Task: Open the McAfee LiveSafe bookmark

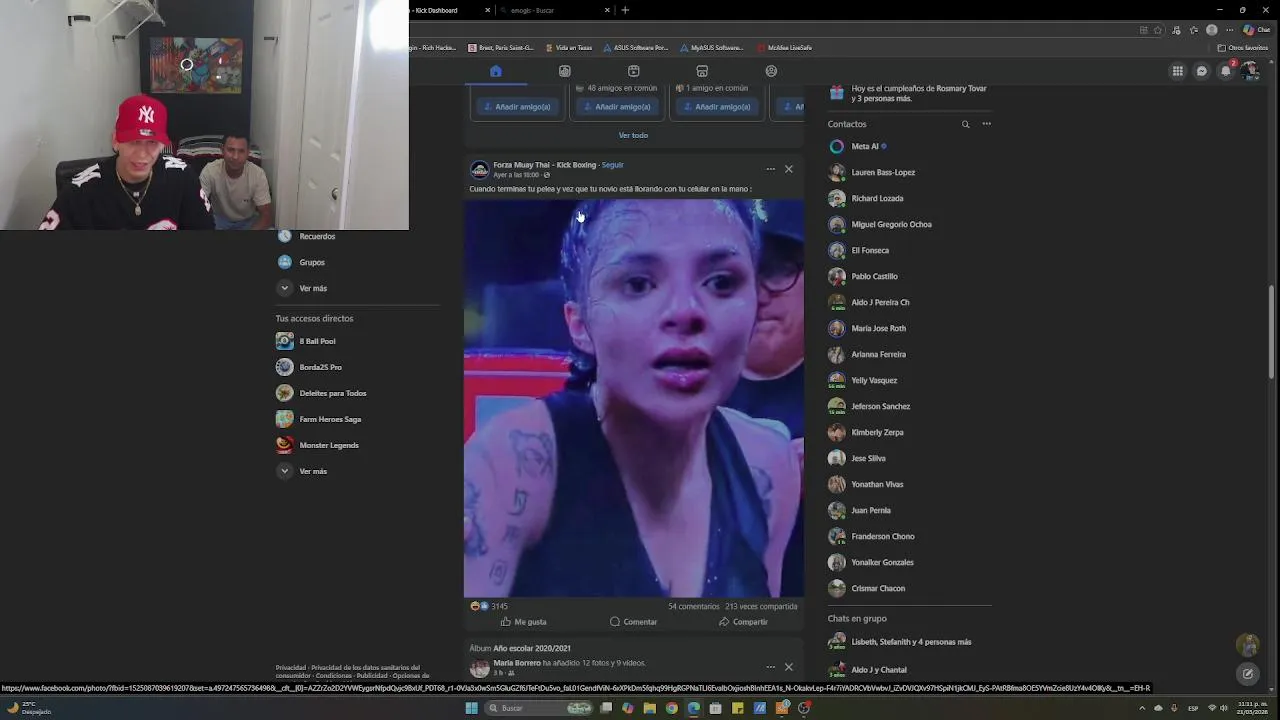Action: point(784,47)
